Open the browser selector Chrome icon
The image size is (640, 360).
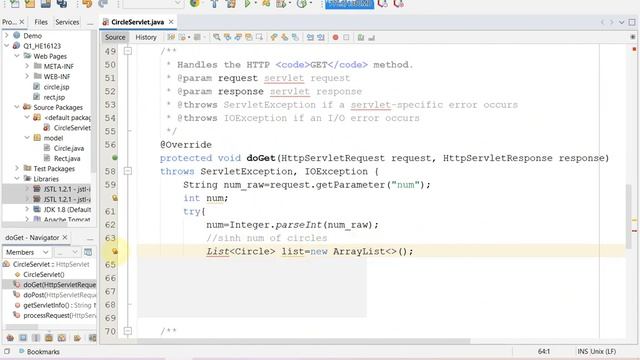click(x=195, y=4)
